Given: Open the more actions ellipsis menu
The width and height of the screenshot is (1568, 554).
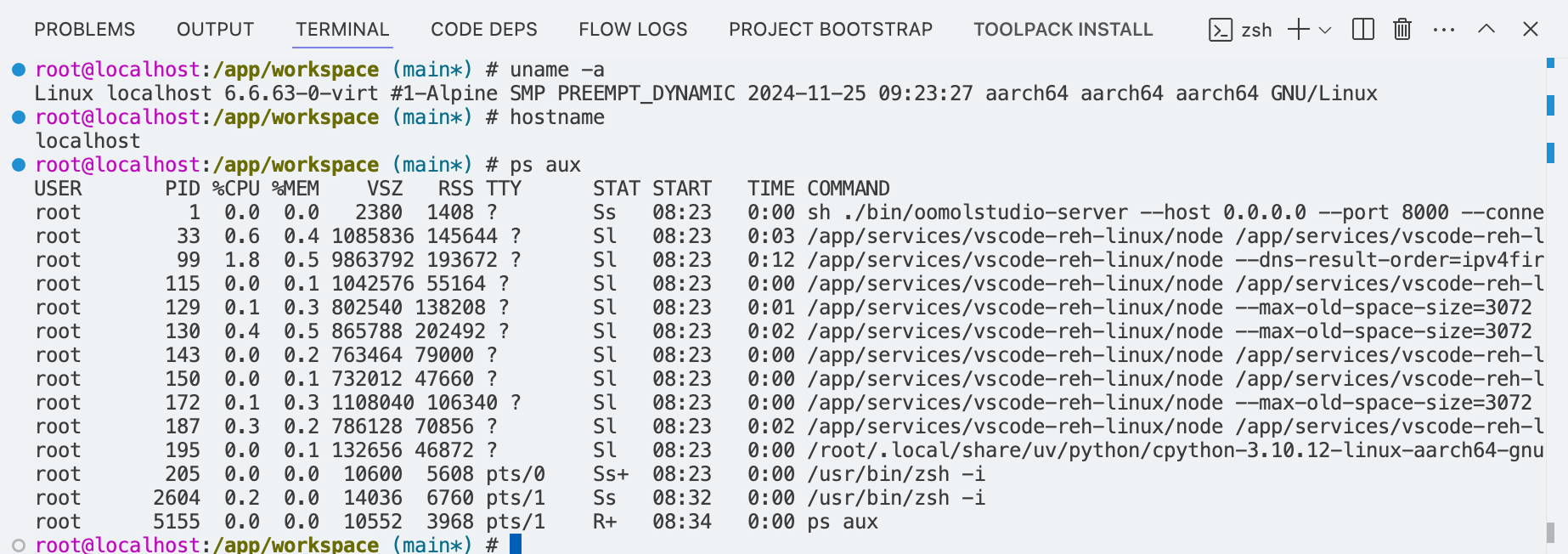Looking at the screenshot, I should [x=1443, y=30].
